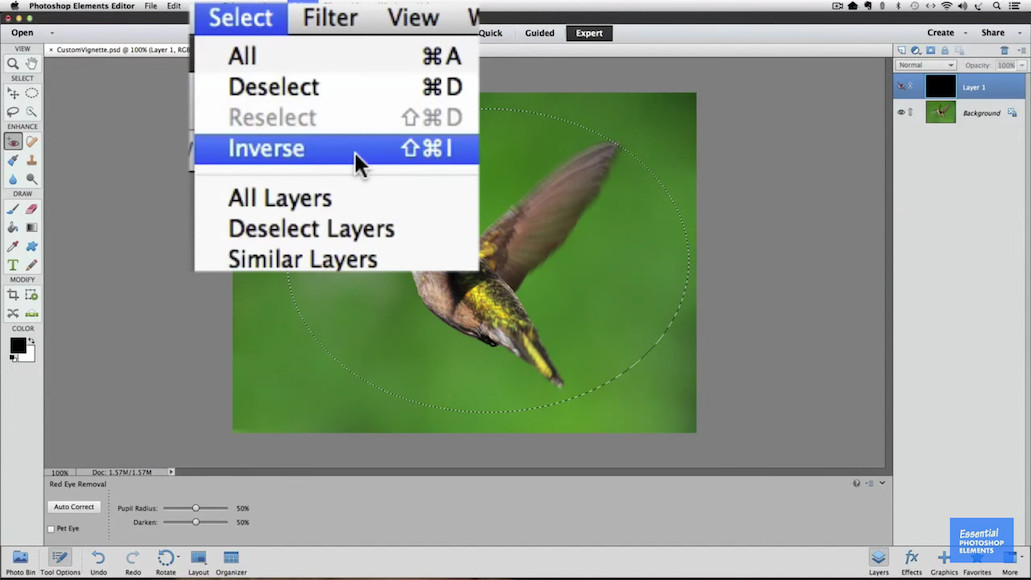Select the Hand tool
The height and width of the screenshot is (580, 1031).
point(32,64)
